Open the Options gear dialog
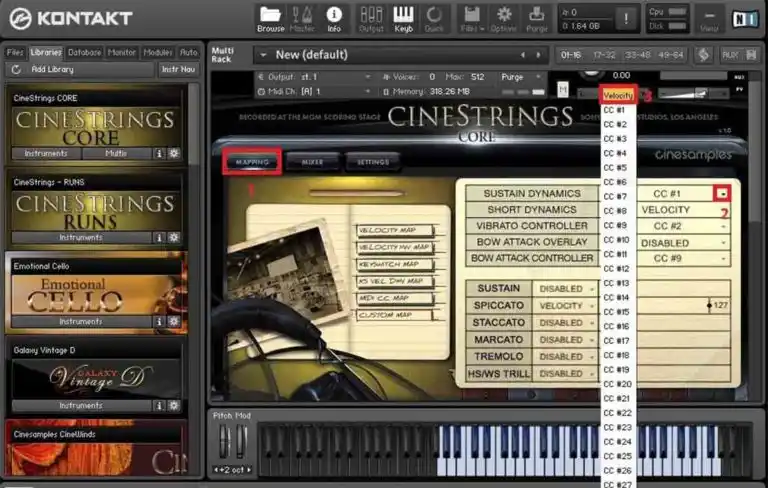The width and height of the screenshot is (768, 488). pyautogui.click(x=504, y=19)
